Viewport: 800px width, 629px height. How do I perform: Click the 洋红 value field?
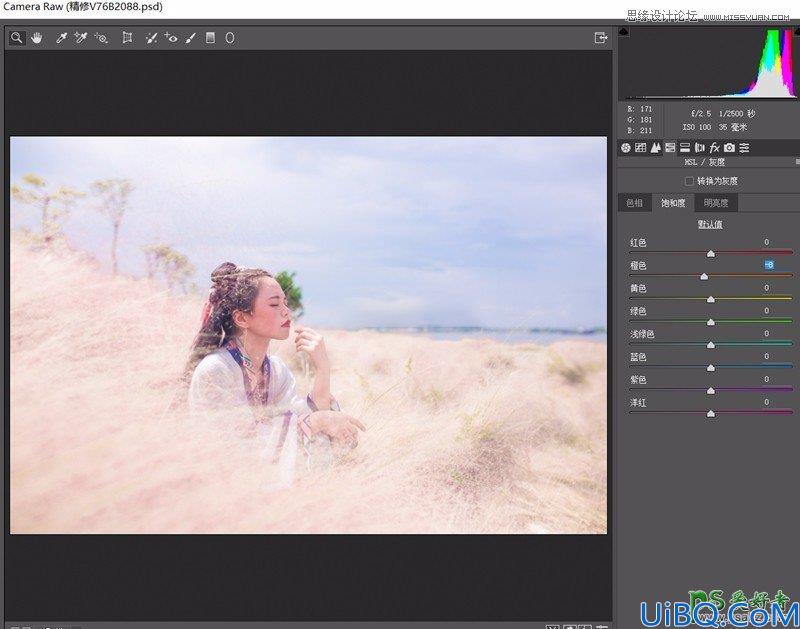click(x=766, y=402)
